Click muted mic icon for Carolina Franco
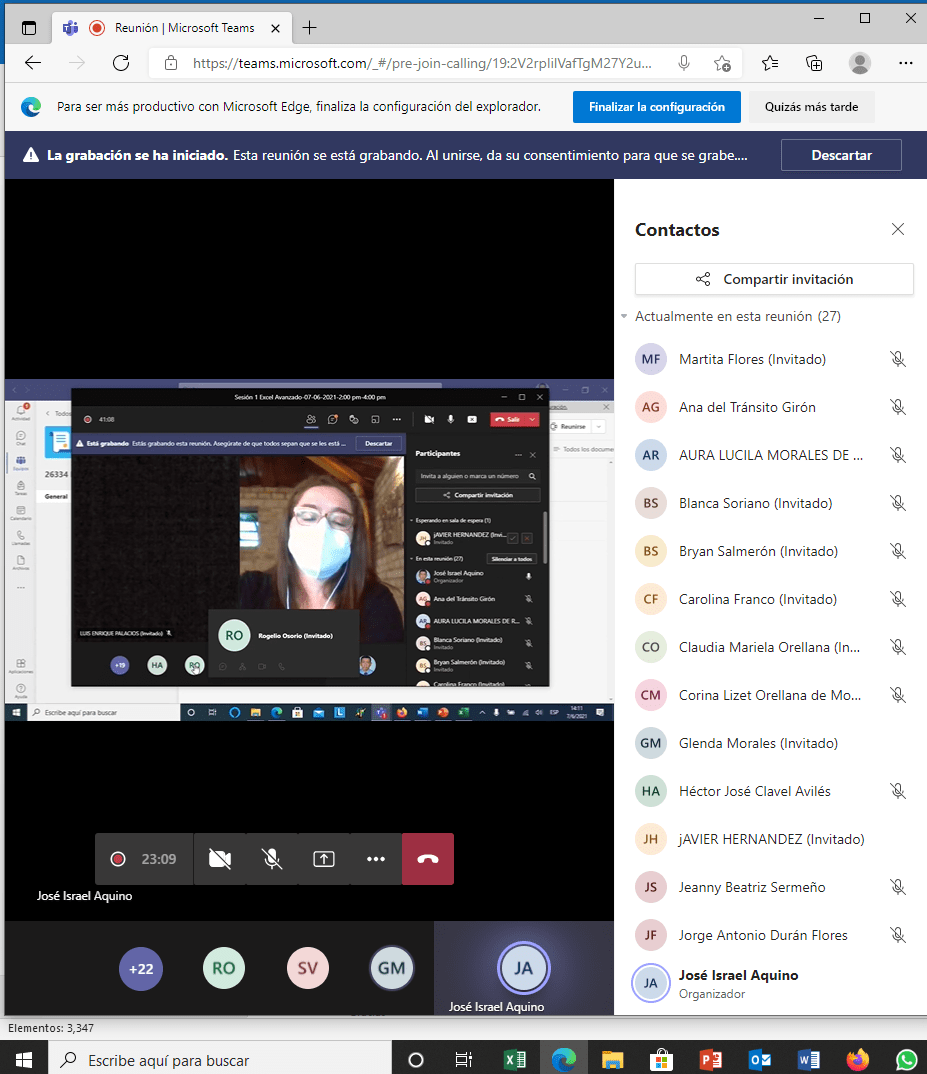927x1074 pixels. click(x=898, y=599)
